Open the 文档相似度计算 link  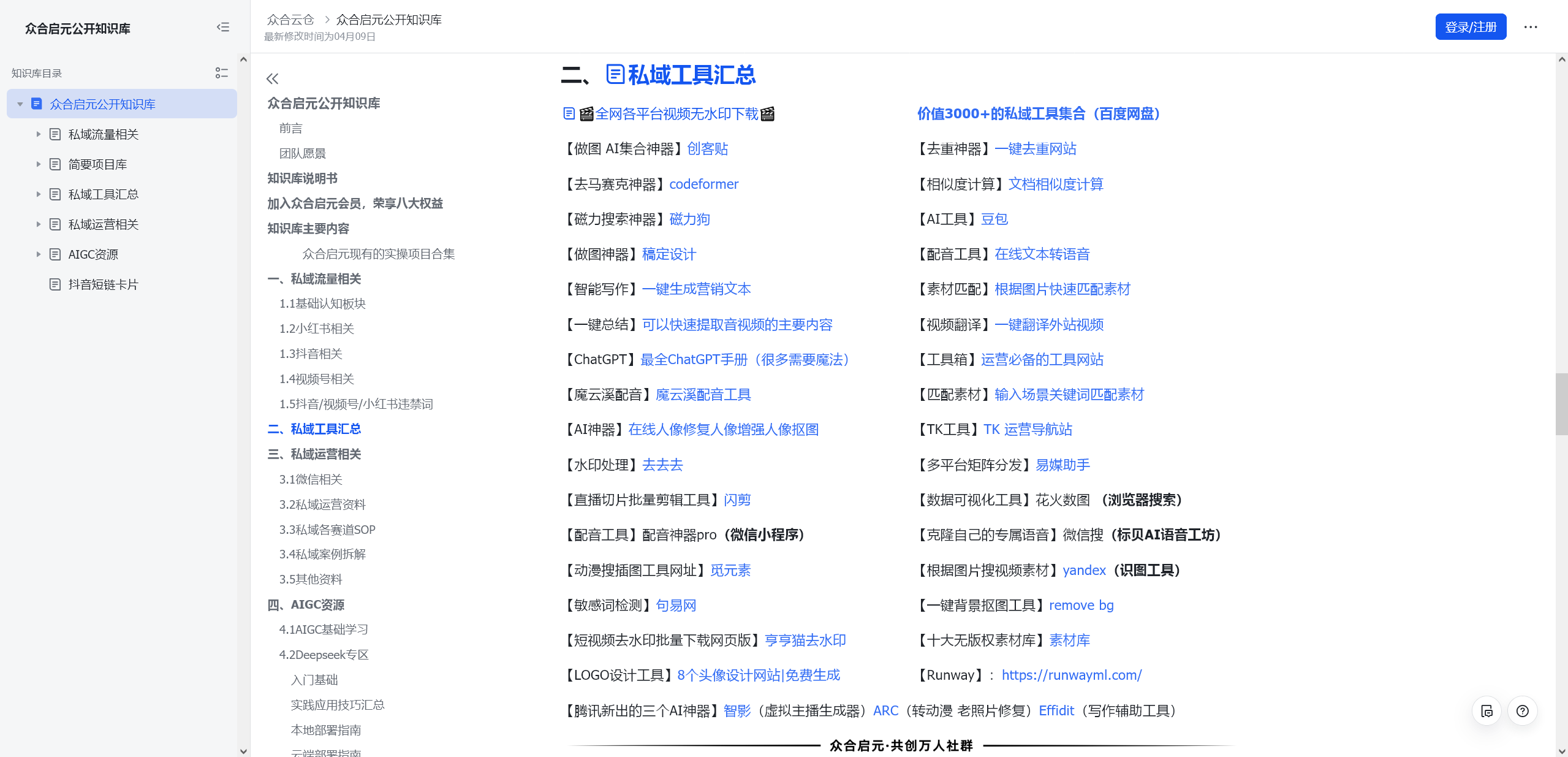1056,184
